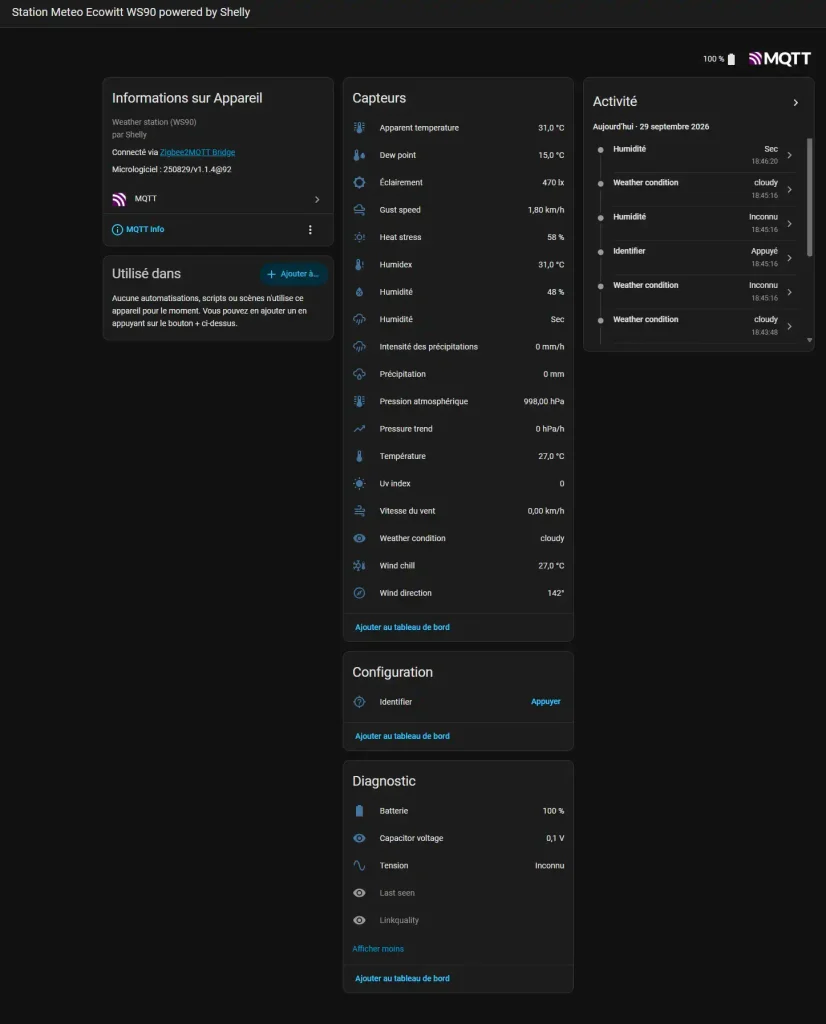Click the Ajouter à... button
Image resolution: width=826 pixels, height=1024 pixels.
[x=294, y=274]
